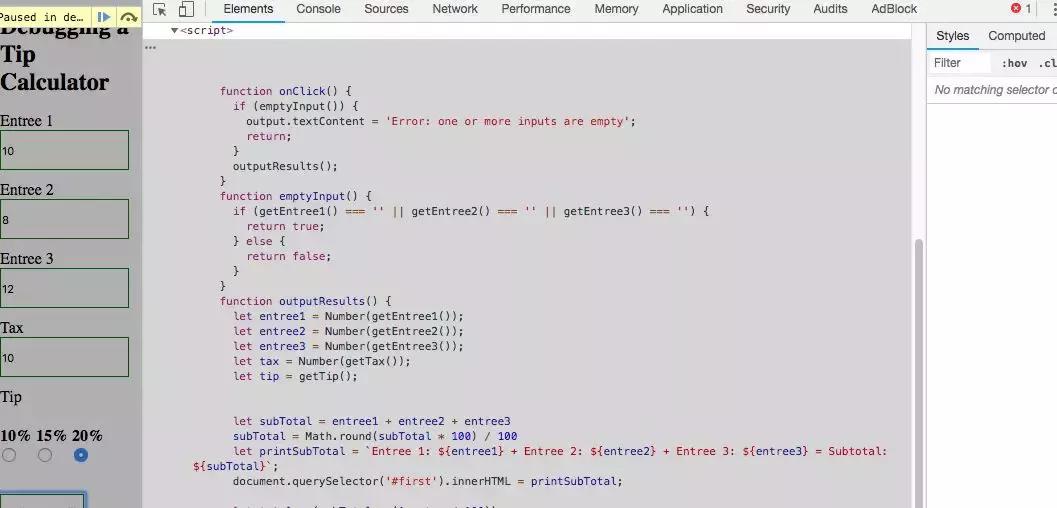The height and width of the screenshot is (508, 1057).
Task: Switch to the Console tab
Action: [x=318, y=9]
